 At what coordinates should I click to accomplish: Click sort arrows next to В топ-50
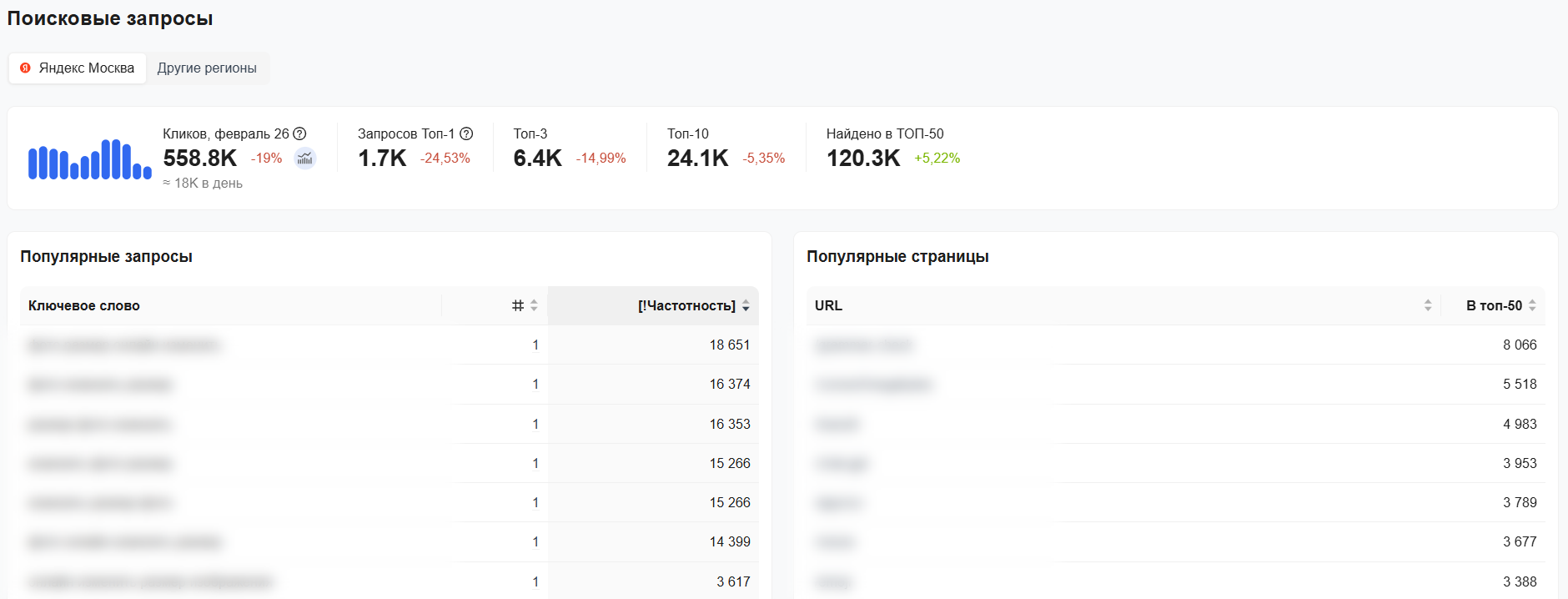click(1532, 305)
